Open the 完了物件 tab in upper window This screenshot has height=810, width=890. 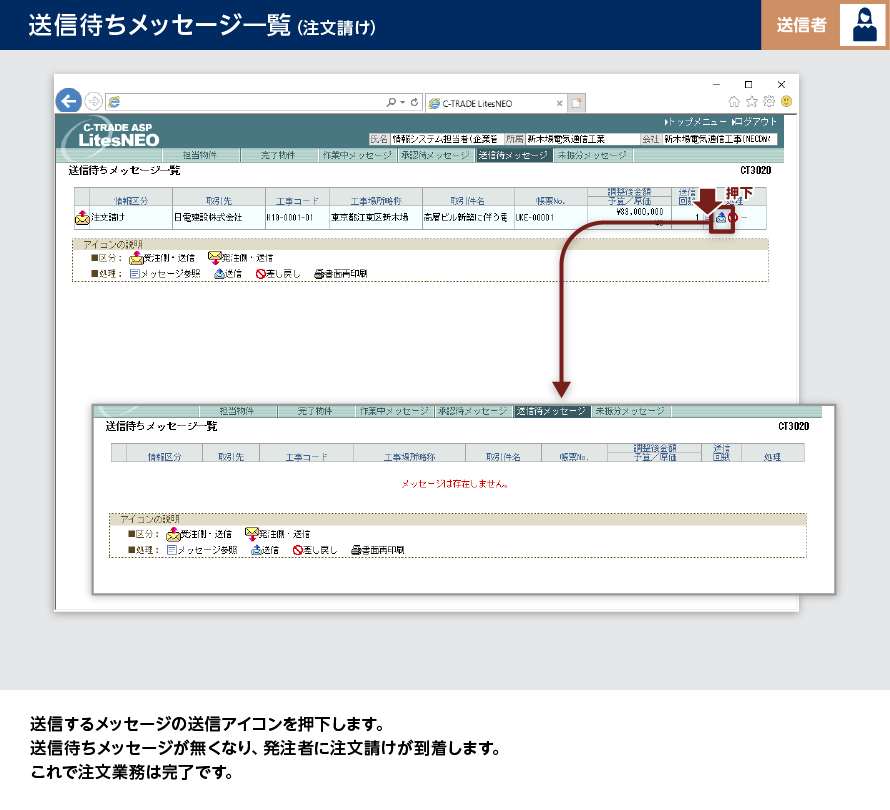[x=277, y=155]
